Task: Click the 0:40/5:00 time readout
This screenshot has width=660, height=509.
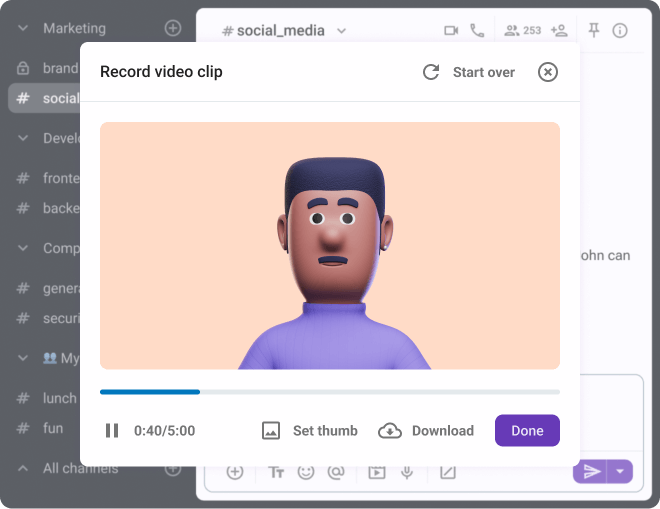Action: click(x=165, y=431)
